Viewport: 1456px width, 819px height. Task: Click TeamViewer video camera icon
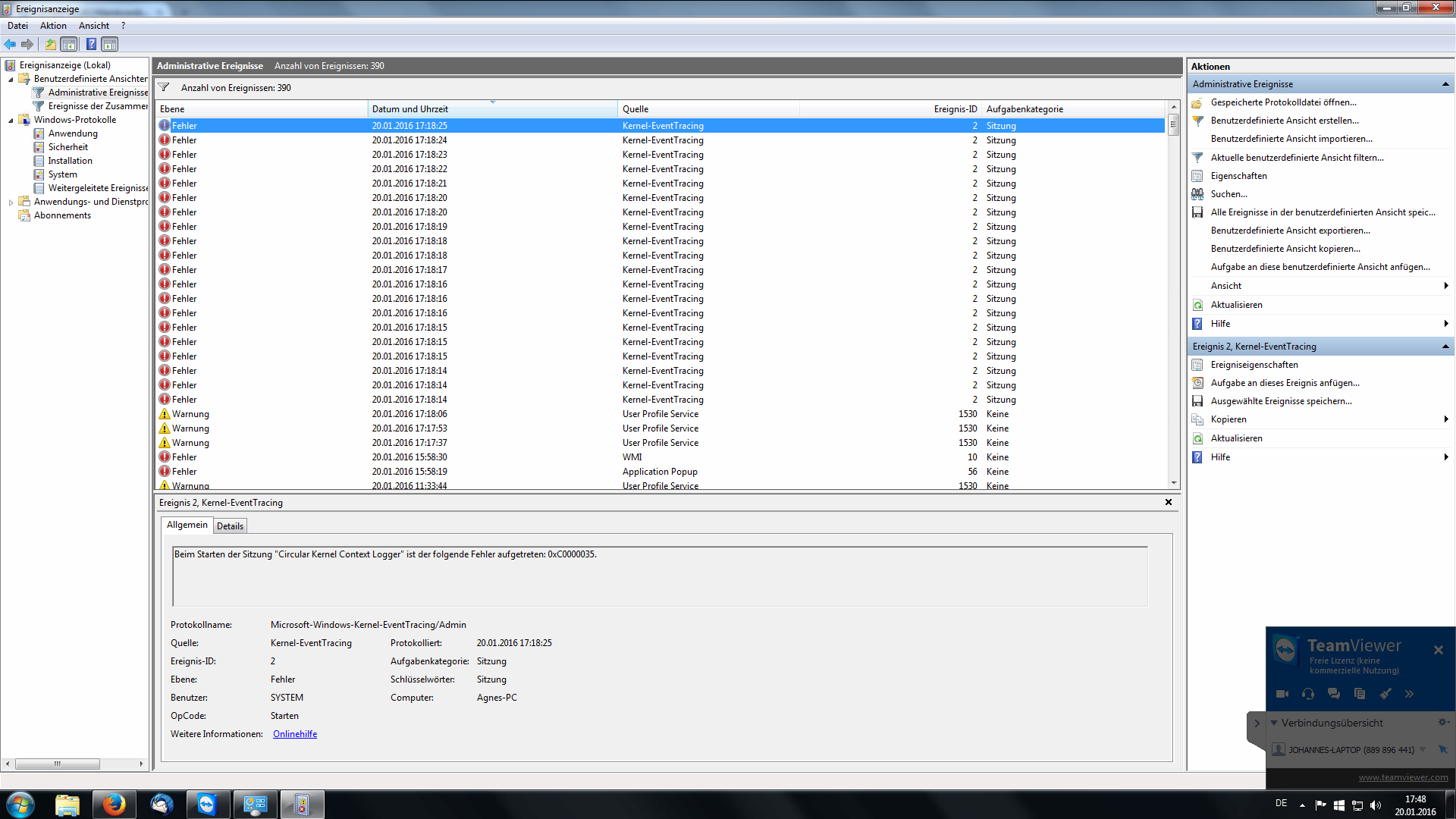[1282, 694]
